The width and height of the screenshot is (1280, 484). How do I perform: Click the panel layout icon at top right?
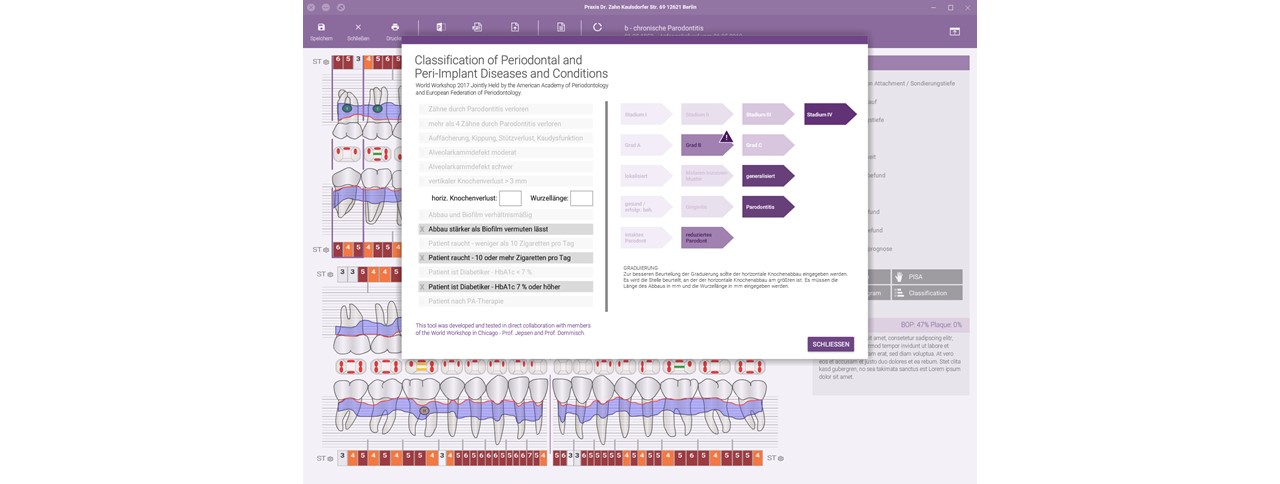[954, 32]
